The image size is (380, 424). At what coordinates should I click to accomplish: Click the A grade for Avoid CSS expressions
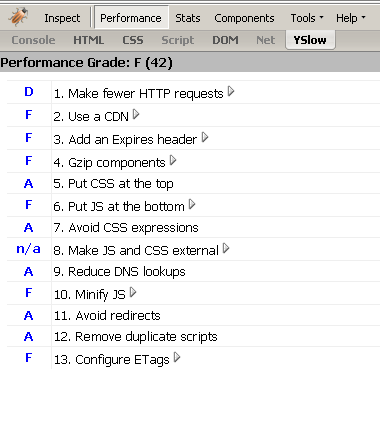[x=29, y=227]
